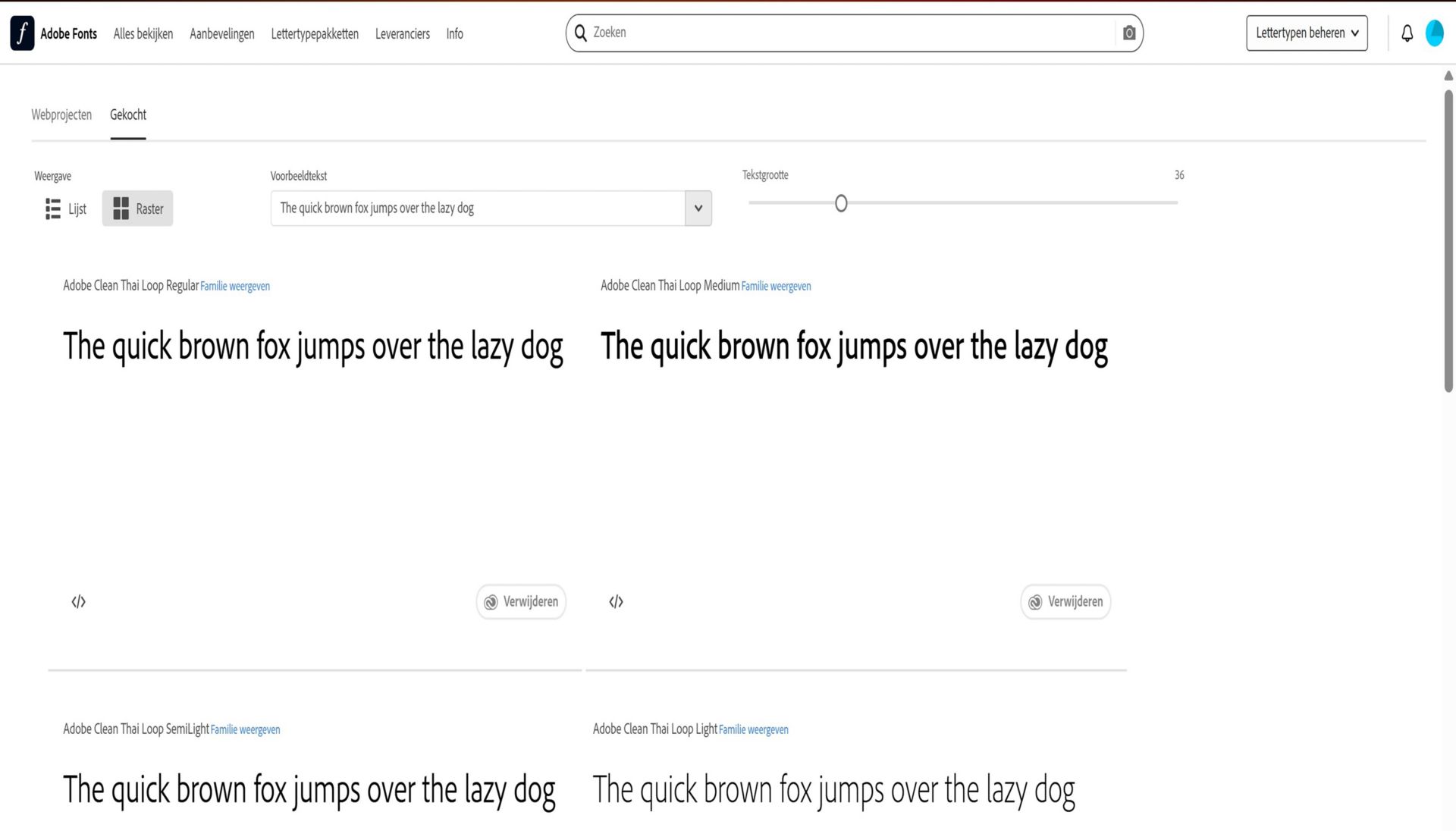This screenshot has height=831, width=1456.
Task: Click Verwijderen for Thai Loop Medium
Action: [1065, 602]
